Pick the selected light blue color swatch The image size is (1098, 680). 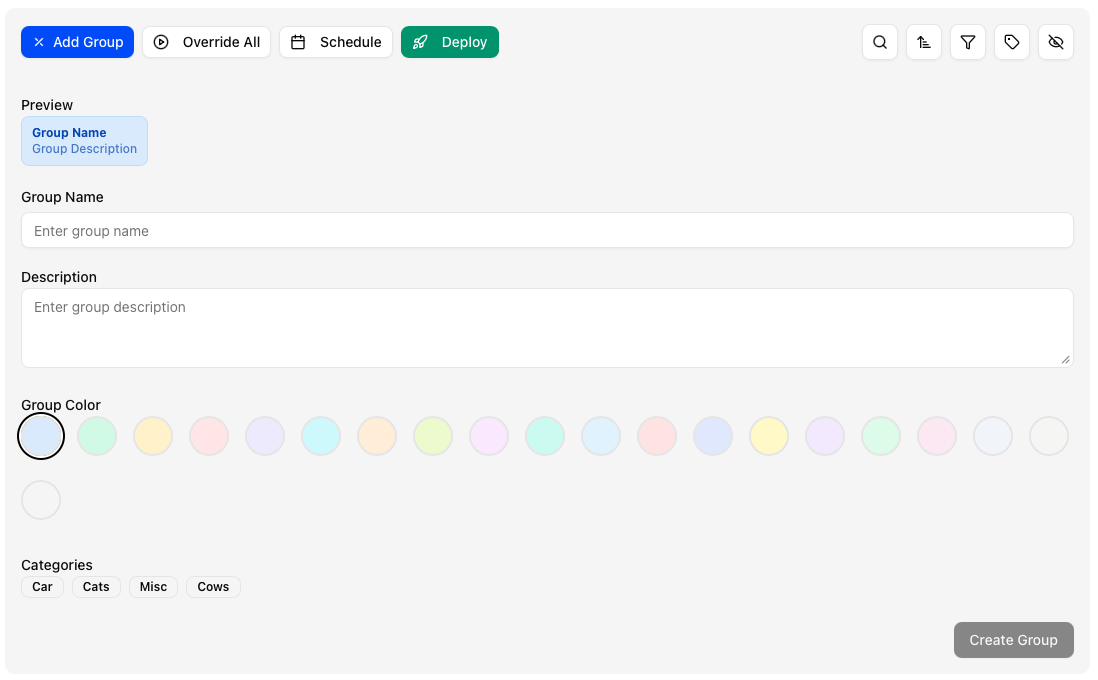[x=41, y=436]
